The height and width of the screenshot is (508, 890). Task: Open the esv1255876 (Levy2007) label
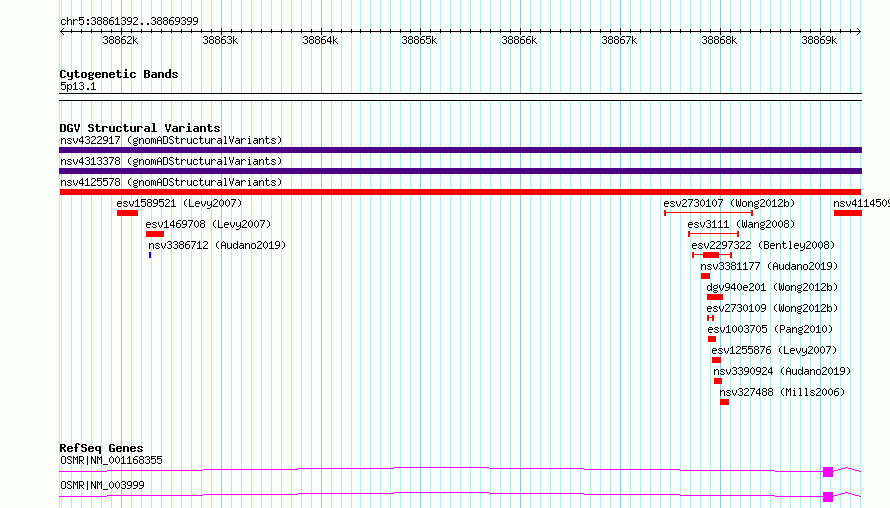point(774,350)
